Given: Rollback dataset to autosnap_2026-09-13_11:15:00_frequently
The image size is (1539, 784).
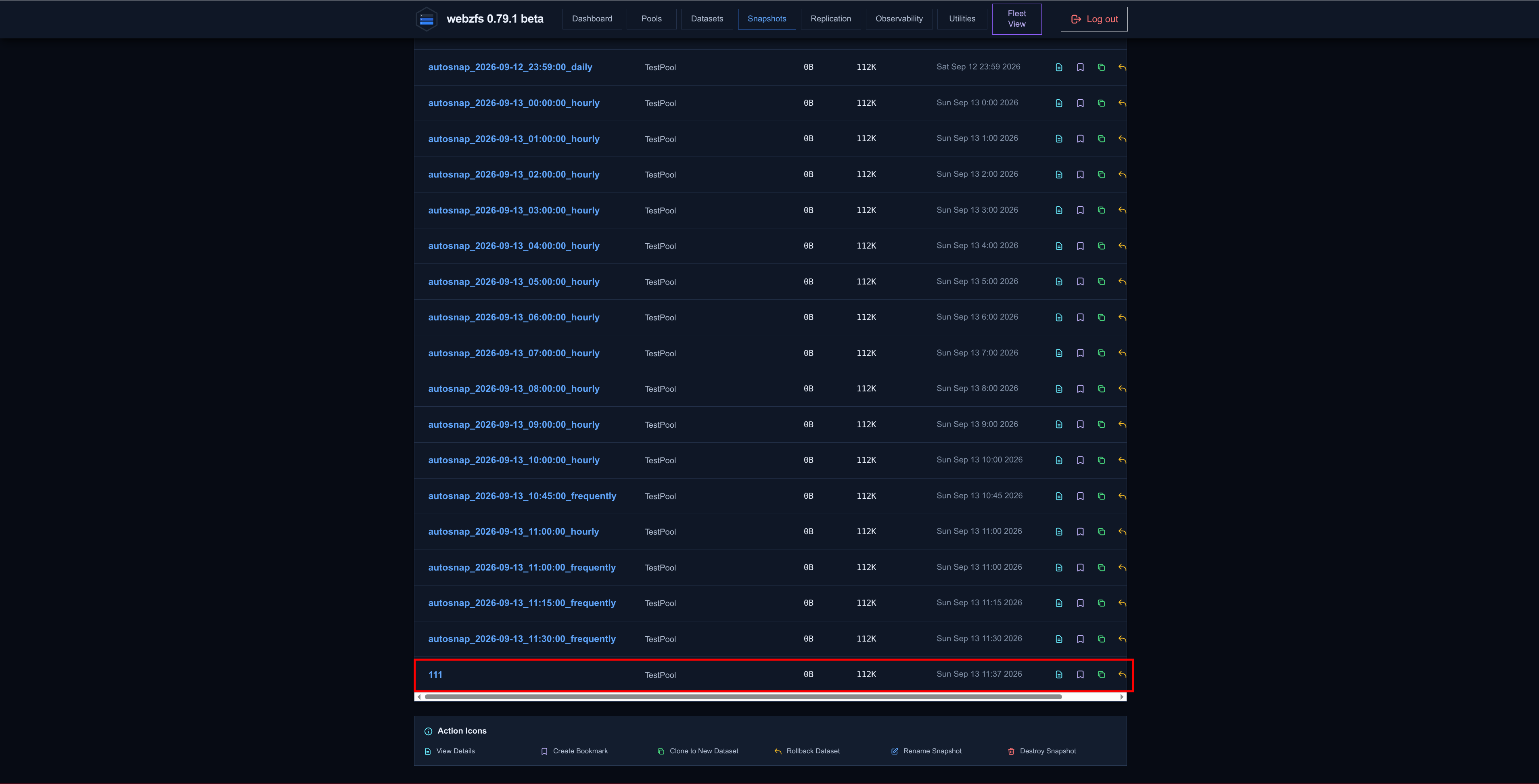Looking at the screenshot, I should (x=1122, y=603).
